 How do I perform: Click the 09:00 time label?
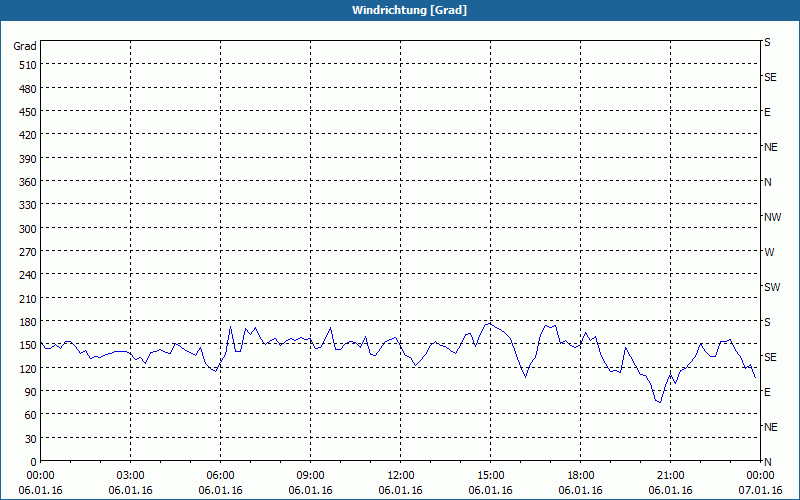(310, 476)
